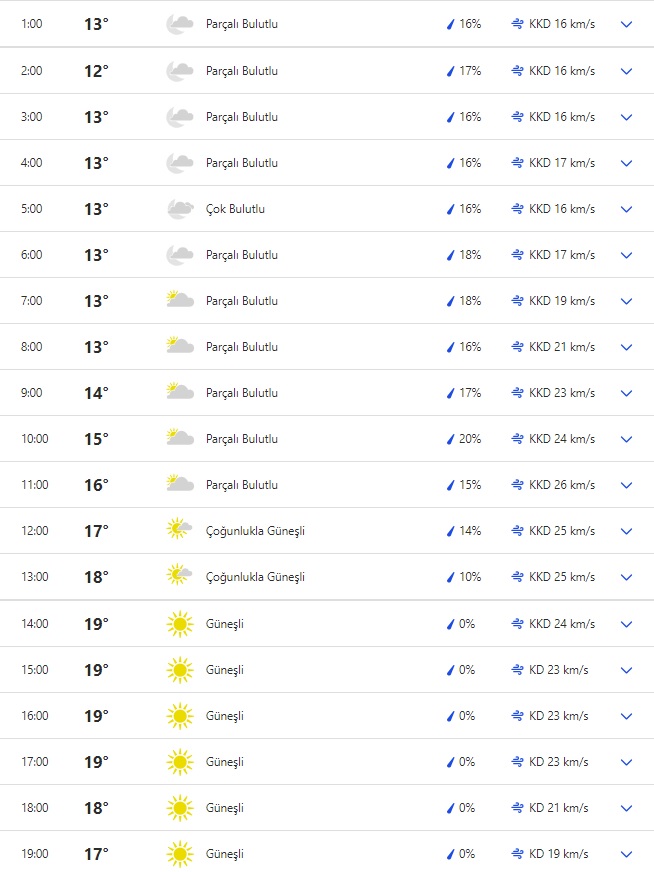Expand the 16:00 forecast chevron
This screenshot has height=872, width=654.
coord(627,716)
